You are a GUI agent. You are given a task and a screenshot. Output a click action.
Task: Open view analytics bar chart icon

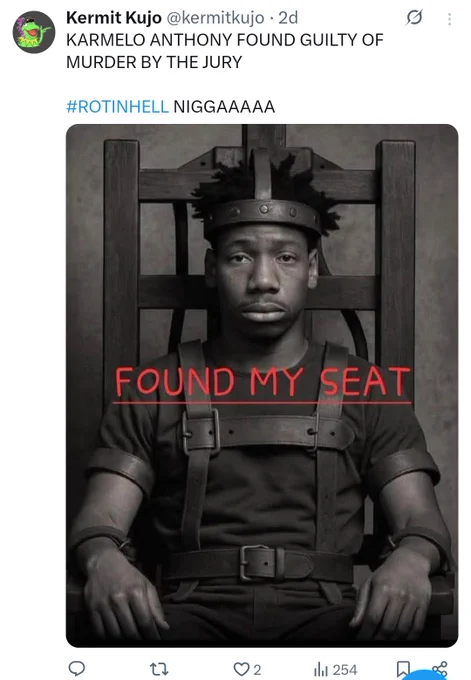point(321,670)
